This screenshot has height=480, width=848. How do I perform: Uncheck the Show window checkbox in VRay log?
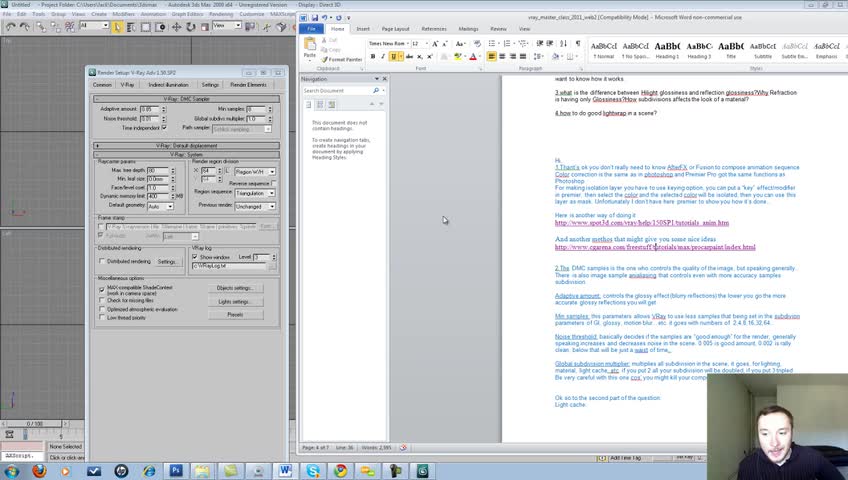(x=194, y=257)
